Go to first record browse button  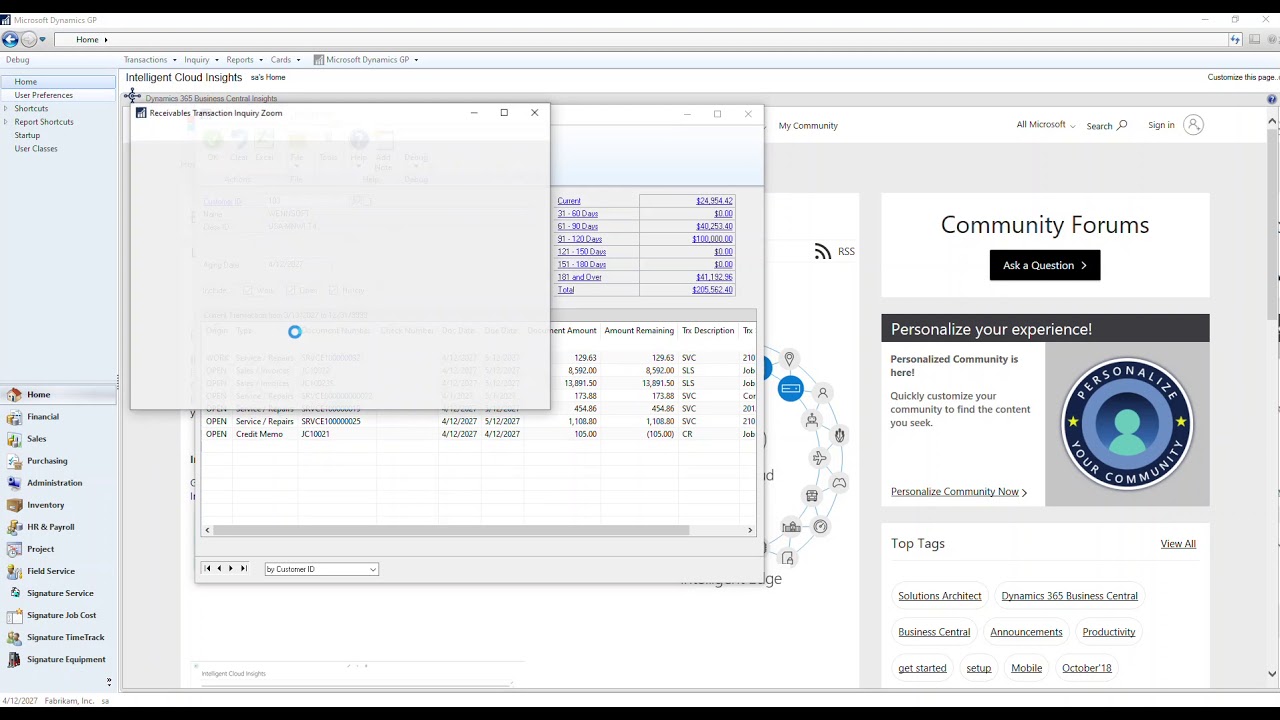pyautogui.click(x=207, y=569)
